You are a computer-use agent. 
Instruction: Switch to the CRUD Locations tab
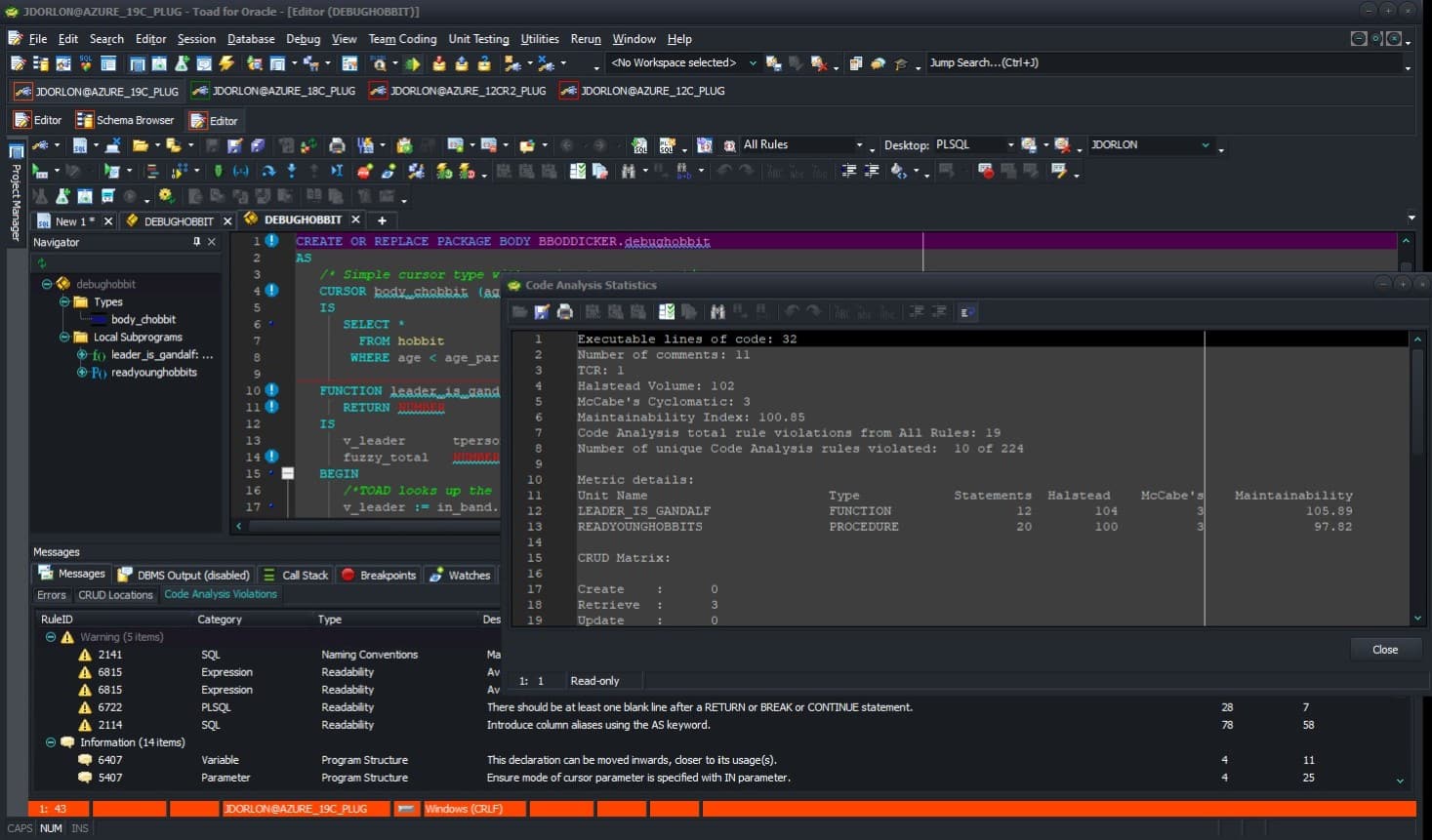(x=115, y=595)
